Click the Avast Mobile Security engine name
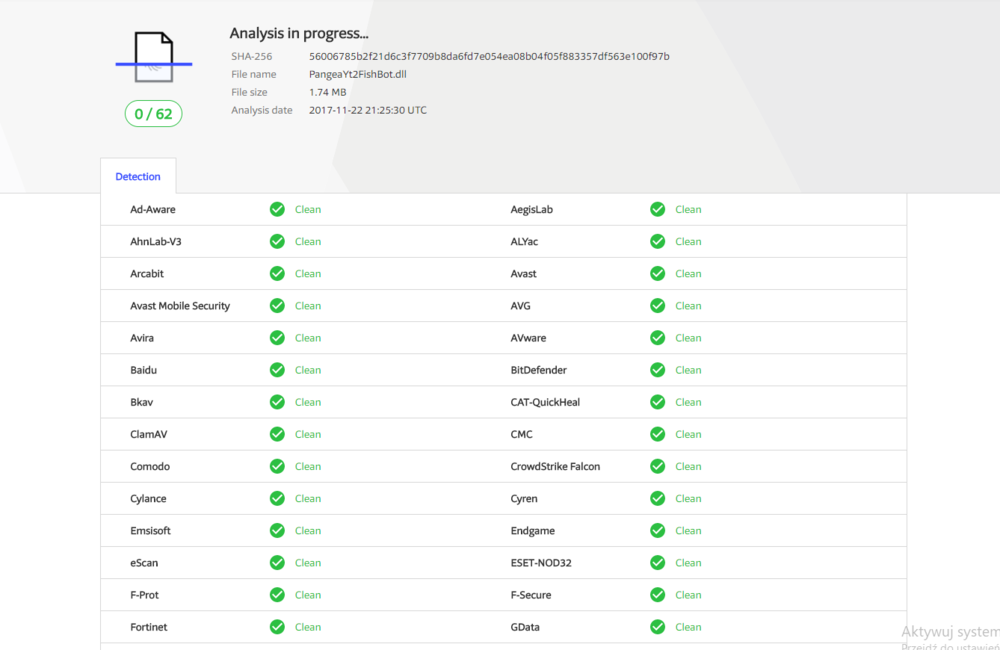The width and height of the screenshot is (1000, 650). pyautogui.click(x=180, y=306)
